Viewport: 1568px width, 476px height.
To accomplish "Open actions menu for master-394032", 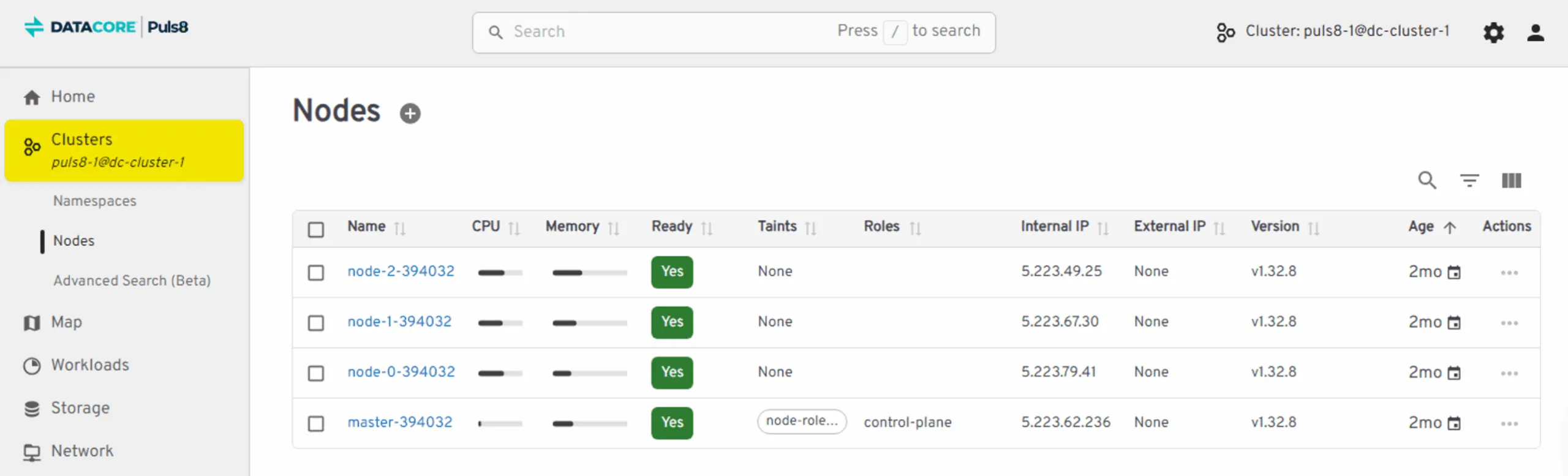I will 1509,423.
